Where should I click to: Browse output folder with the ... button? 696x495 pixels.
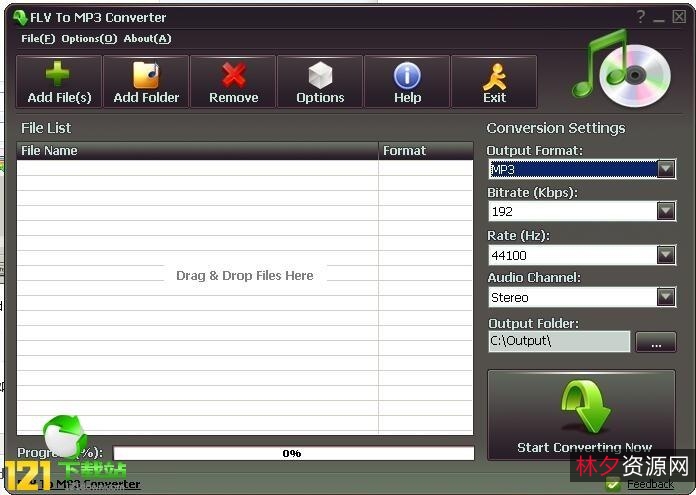(656, 342)
